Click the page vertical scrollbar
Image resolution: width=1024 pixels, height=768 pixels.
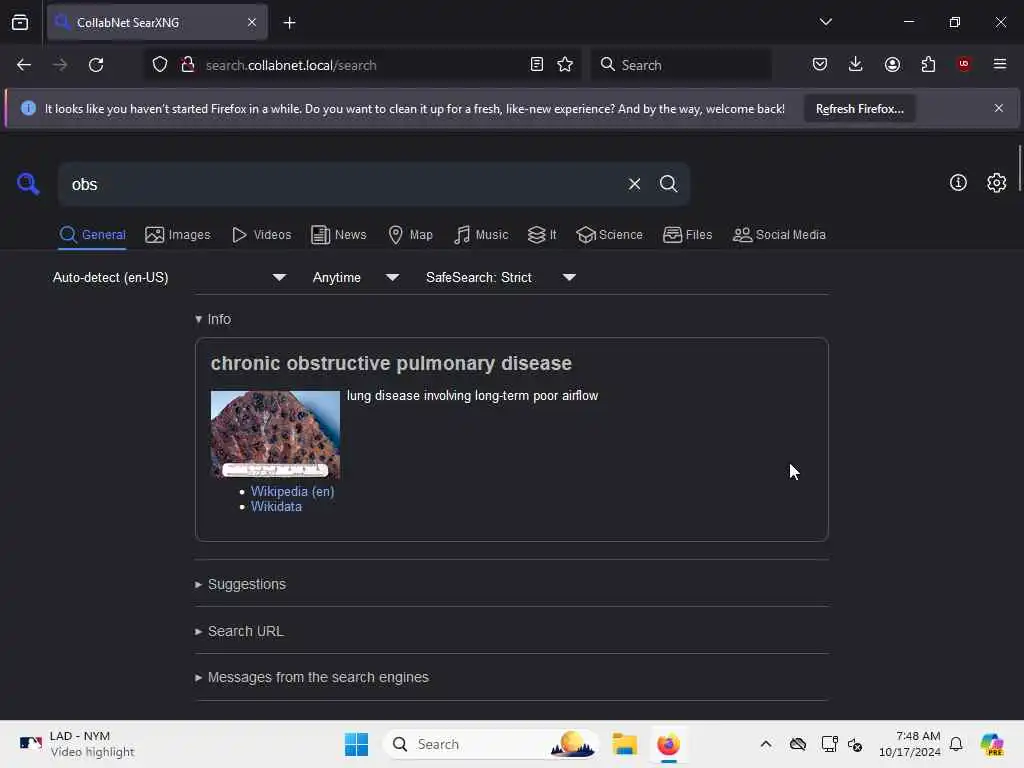click(1019, 168)
